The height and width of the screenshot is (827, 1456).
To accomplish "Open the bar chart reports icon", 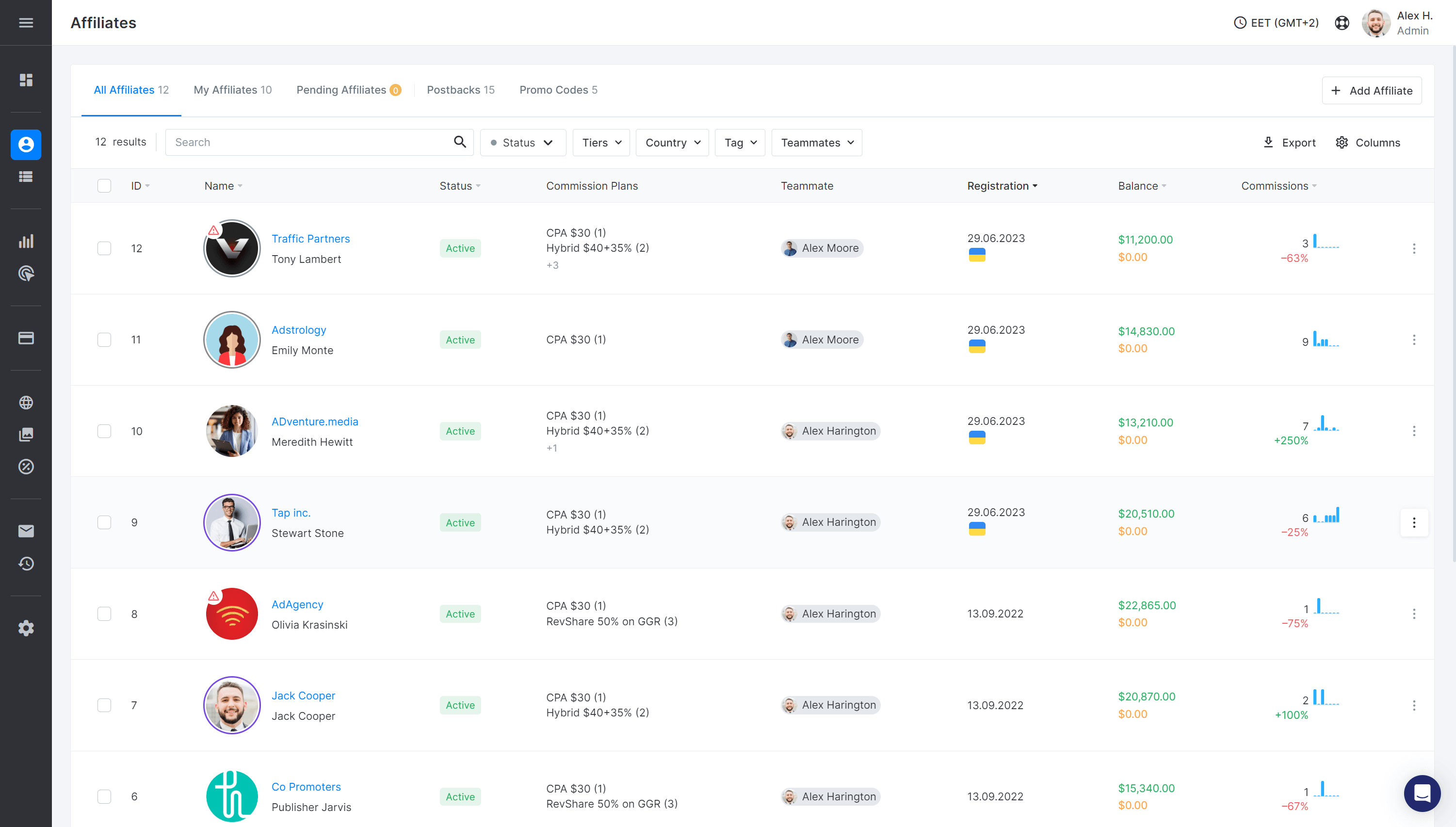I will (x=26, y=241).
